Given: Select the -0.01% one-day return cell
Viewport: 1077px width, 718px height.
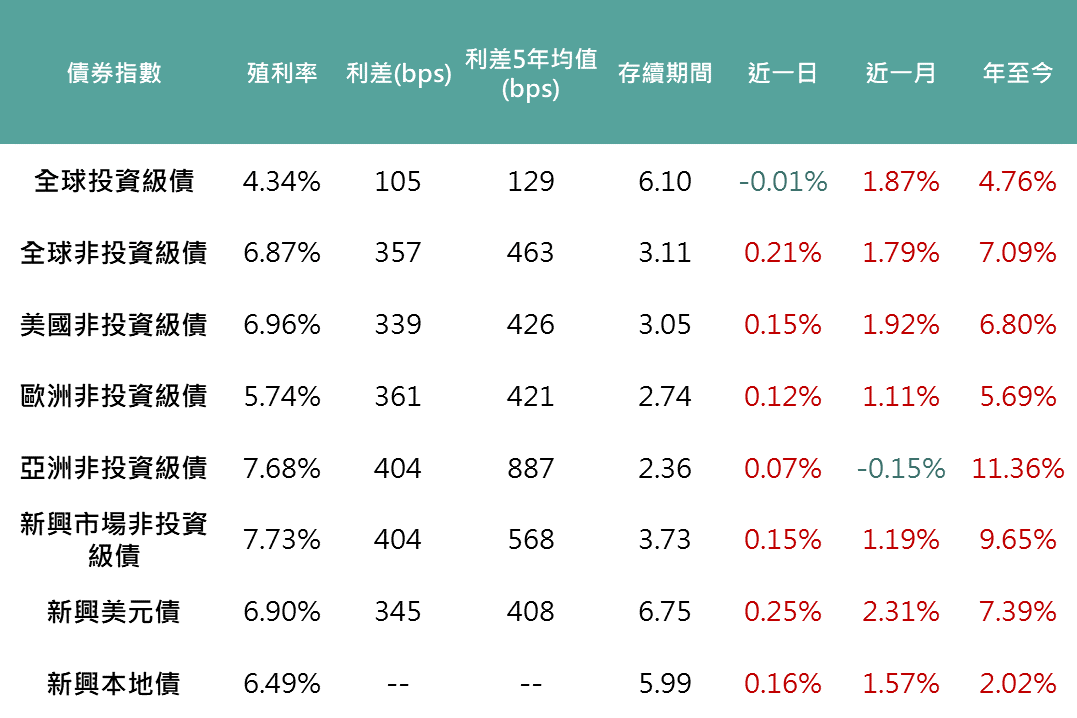Looking at the screenshot, I should 783,181.
